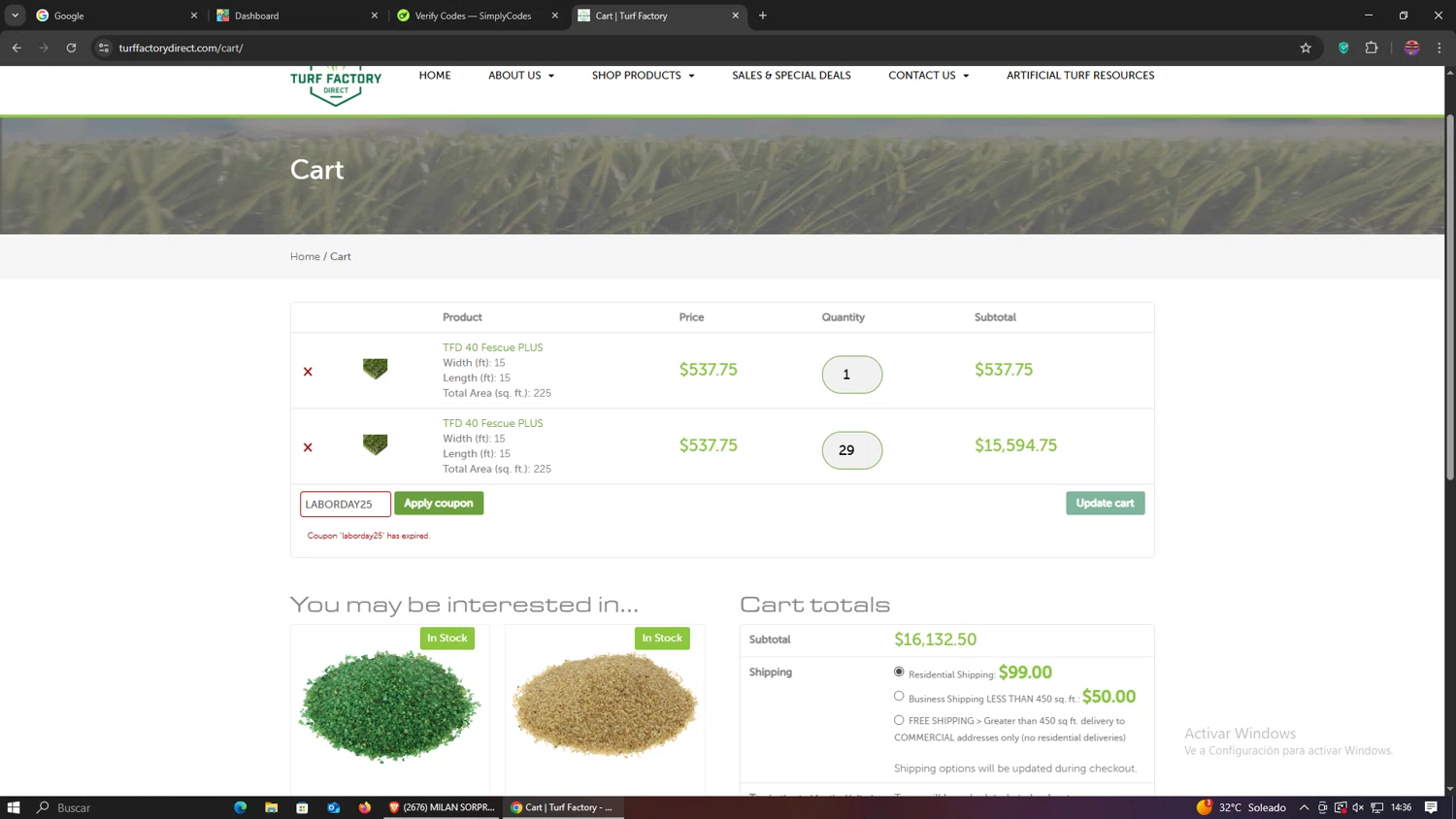Close the Verify Codes SimplyCodes tab
Screen dimensions: 1456x819
555,16
